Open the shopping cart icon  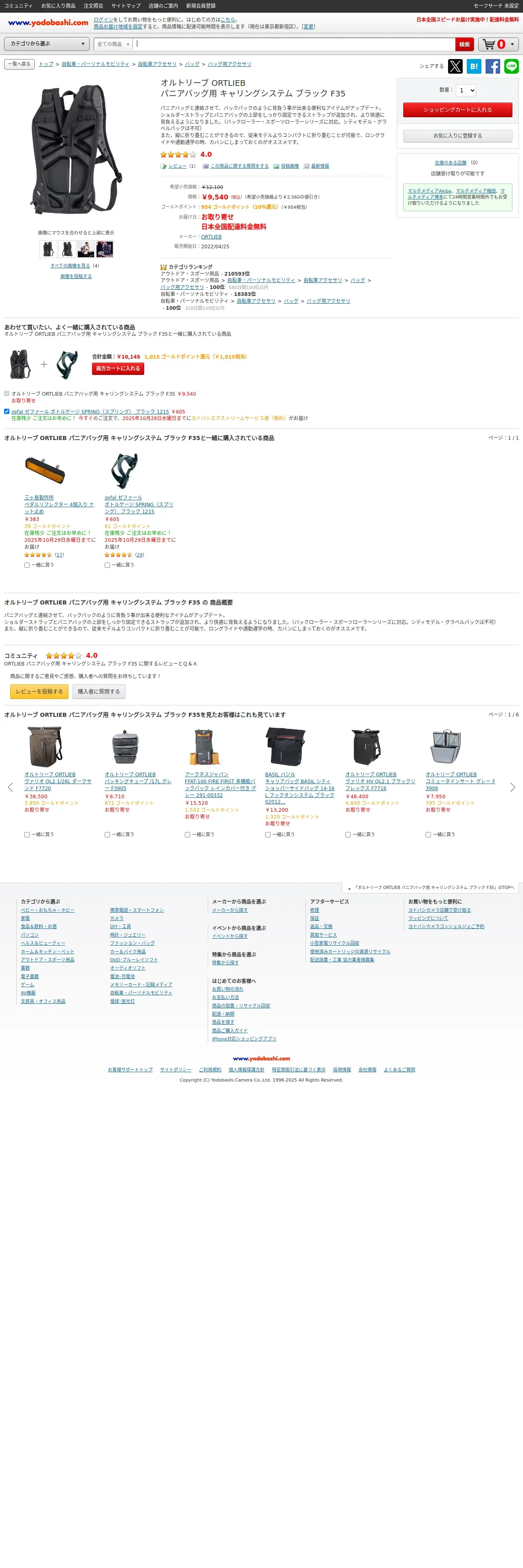coord(490,44)
